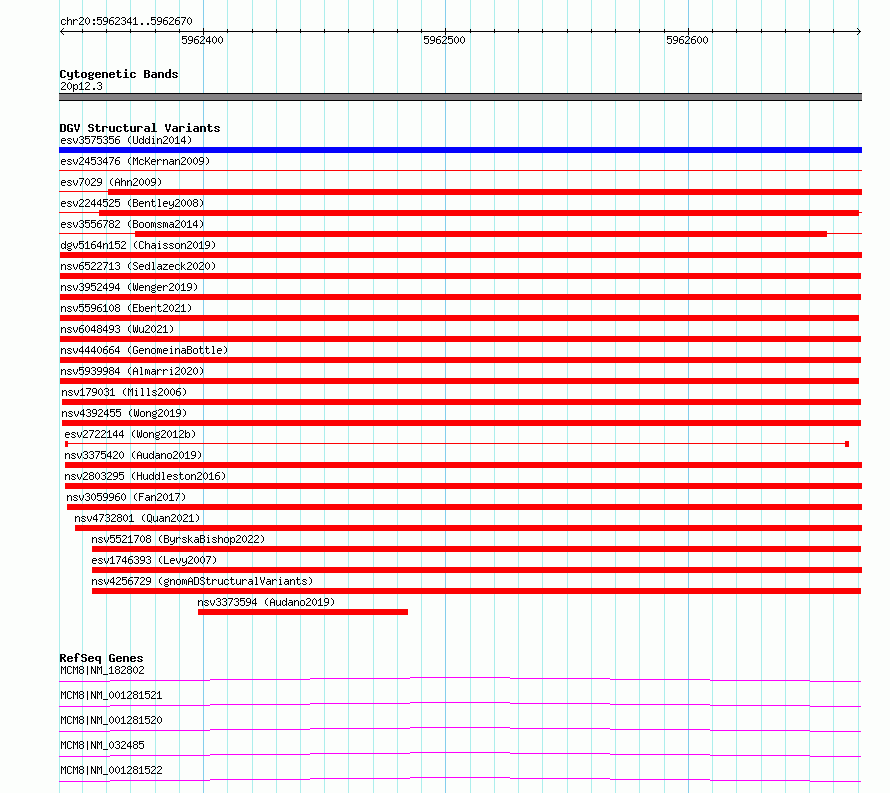Click the short red nsv3373594 variant bar
The image size is (890, 793).
303,612
